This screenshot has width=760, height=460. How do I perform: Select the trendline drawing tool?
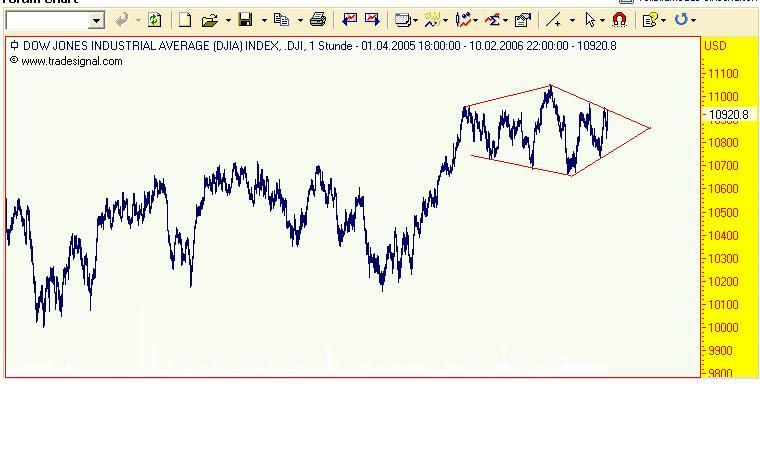[553, 20]
